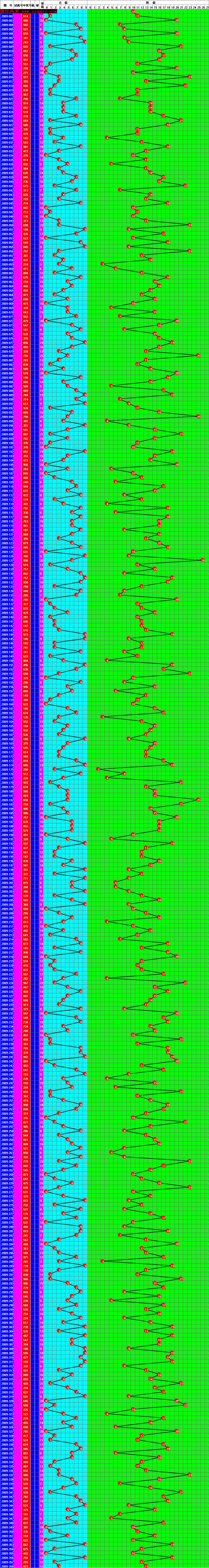Viewport: 209px width, 1568px height.
Task: Select issue number 2009-022
Action: [x=7, y=103]
